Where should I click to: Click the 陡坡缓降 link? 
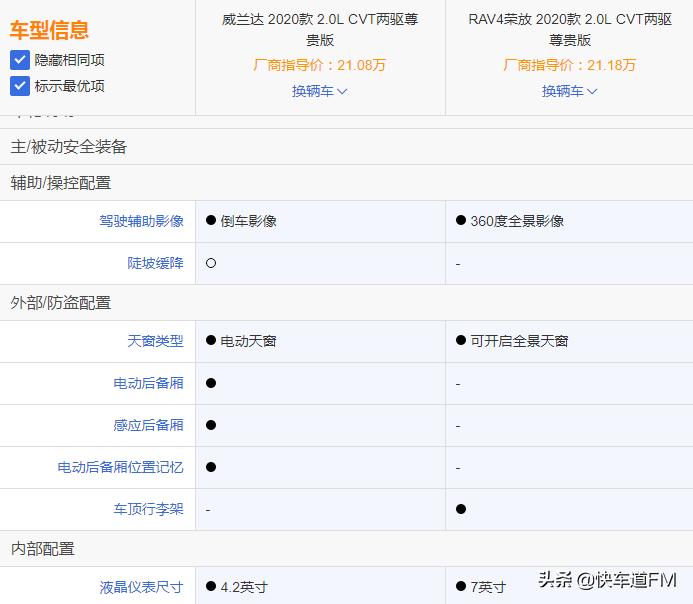click(x=156, y=263)
